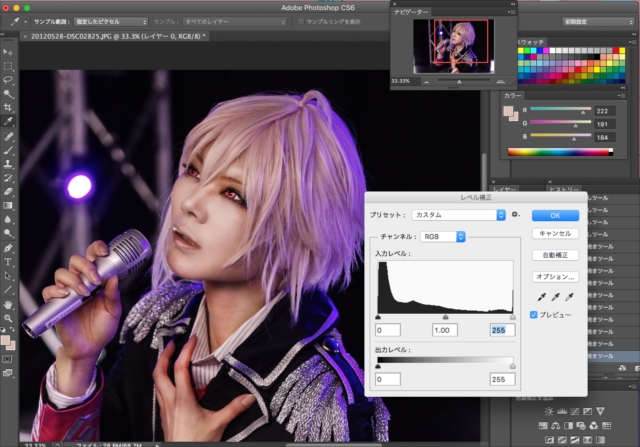Select the Lasso tool
The height and width of the screenshot is (447, 640).
(x=8, y=80)
